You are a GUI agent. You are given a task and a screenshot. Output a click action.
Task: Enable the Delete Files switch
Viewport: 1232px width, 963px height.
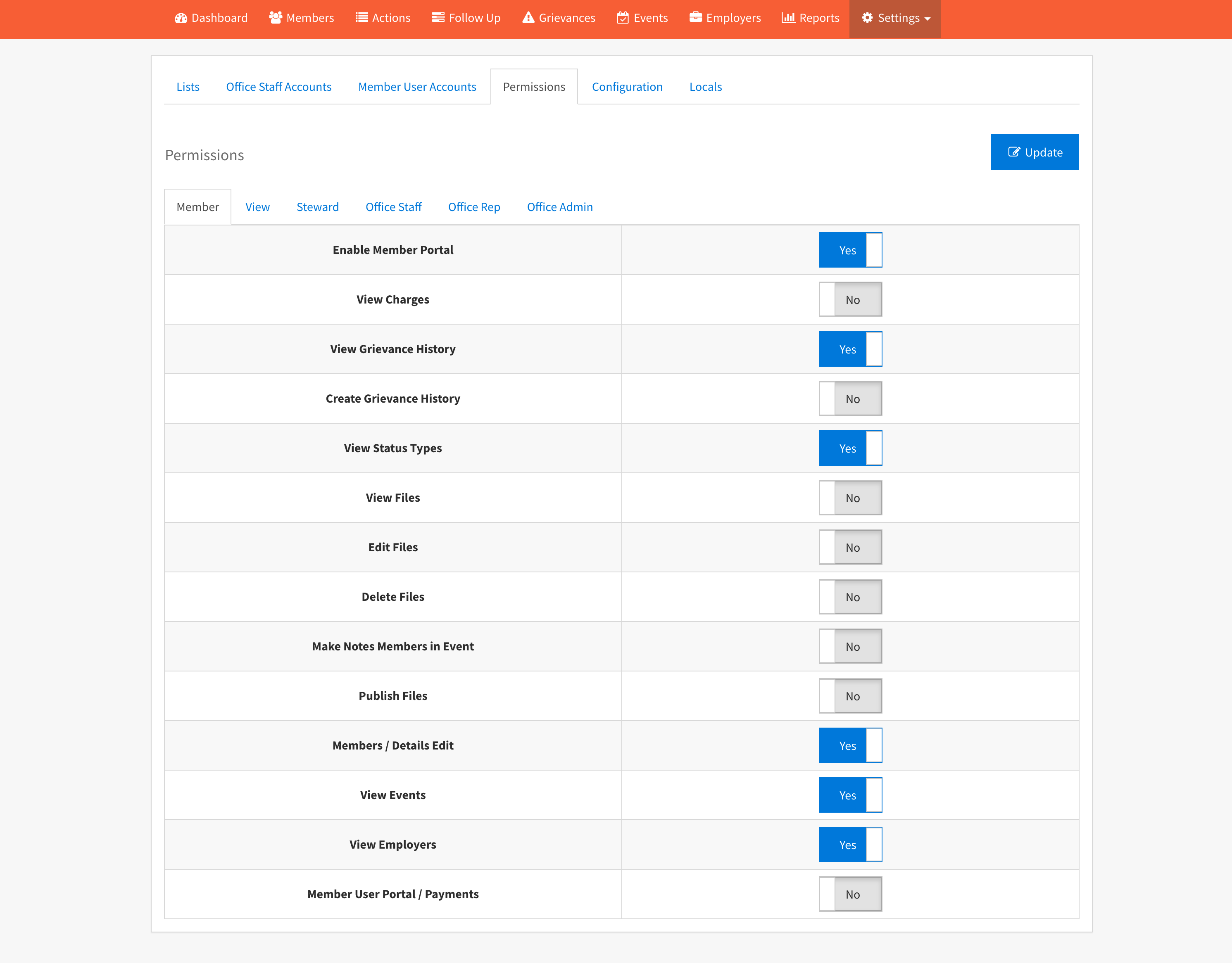850,597
